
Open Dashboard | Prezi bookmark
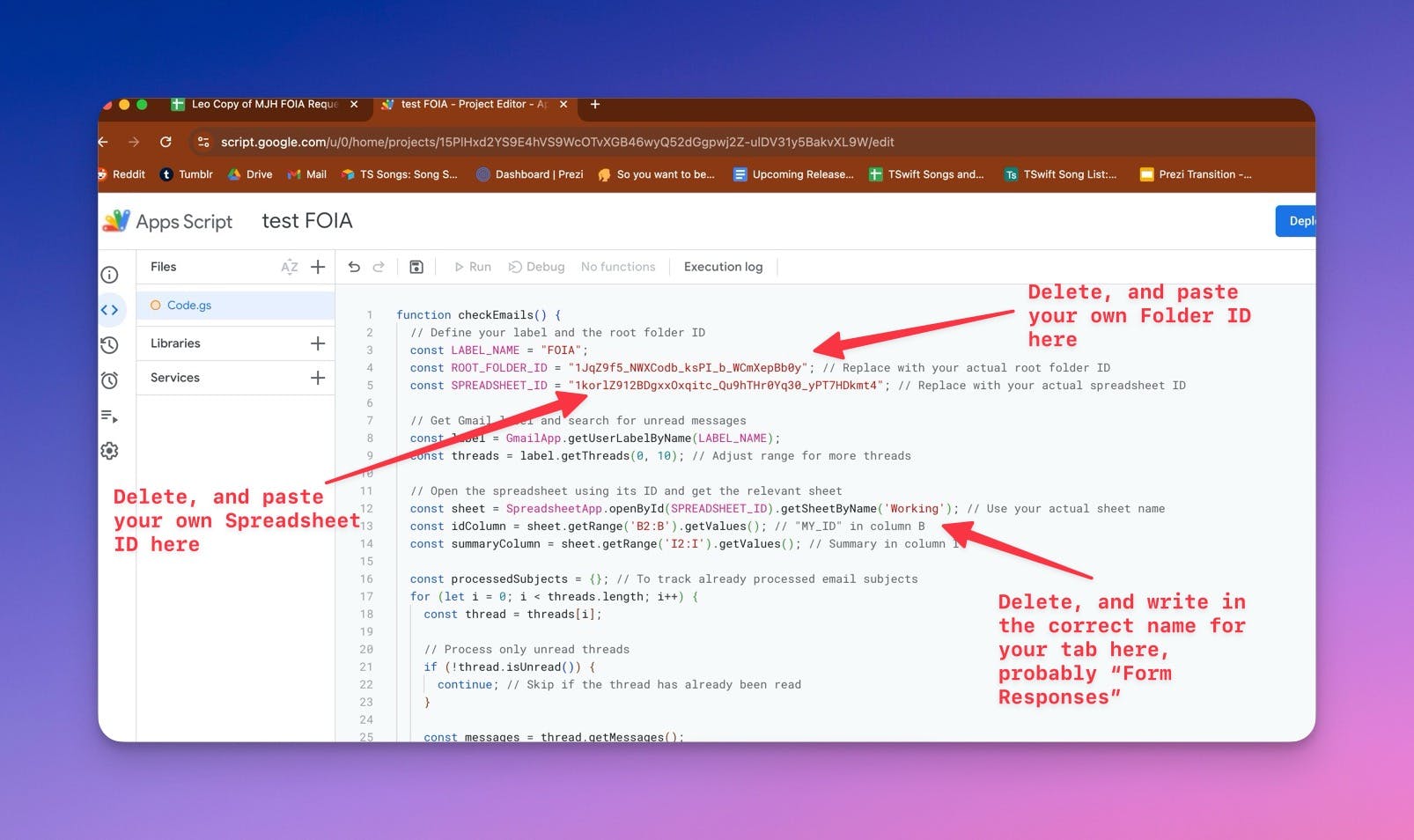[x=530, y=174]
